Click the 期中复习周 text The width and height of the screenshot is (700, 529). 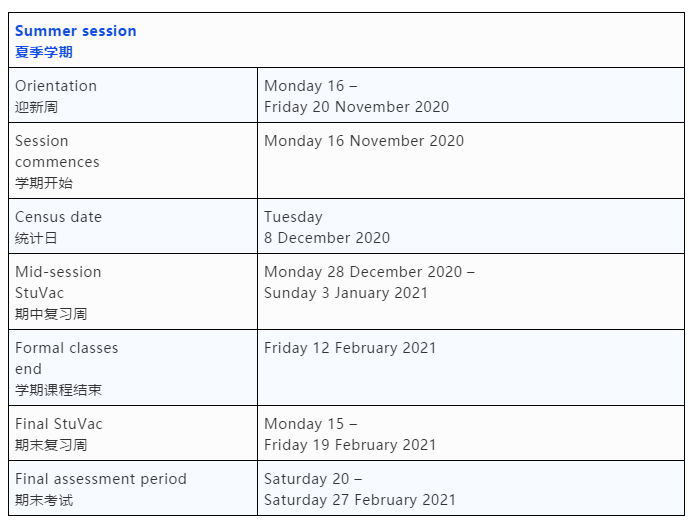click(x=51, y=314)
